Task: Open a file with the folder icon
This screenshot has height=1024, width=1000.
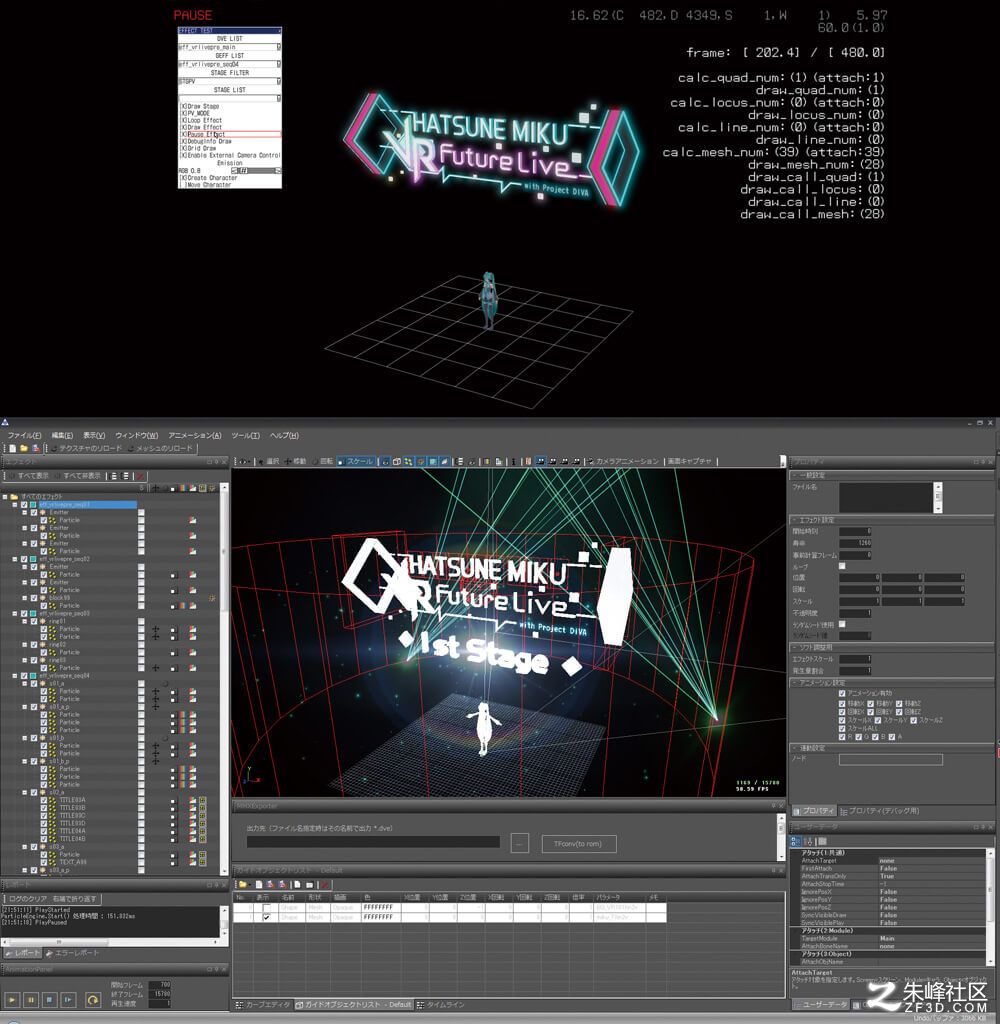Action: (24, 449)
